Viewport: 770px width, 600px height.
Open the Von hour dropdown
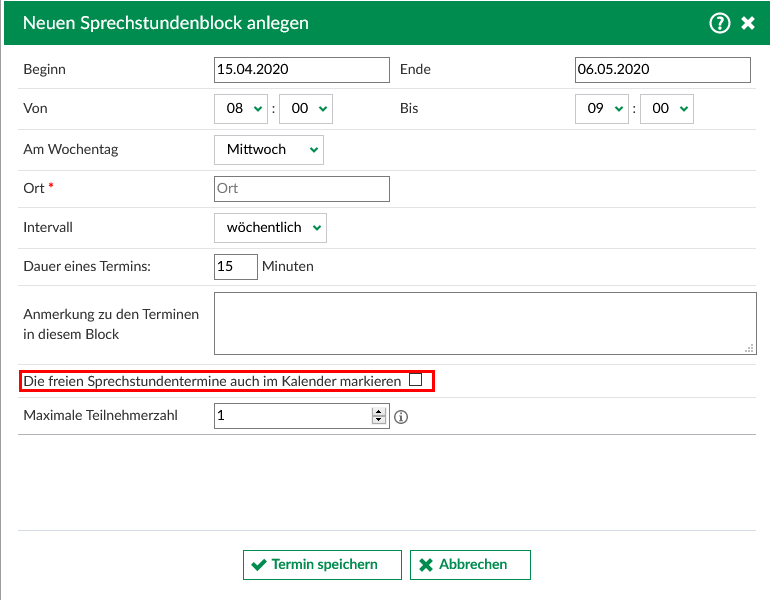pyautogui.click(x=241, y=109)
